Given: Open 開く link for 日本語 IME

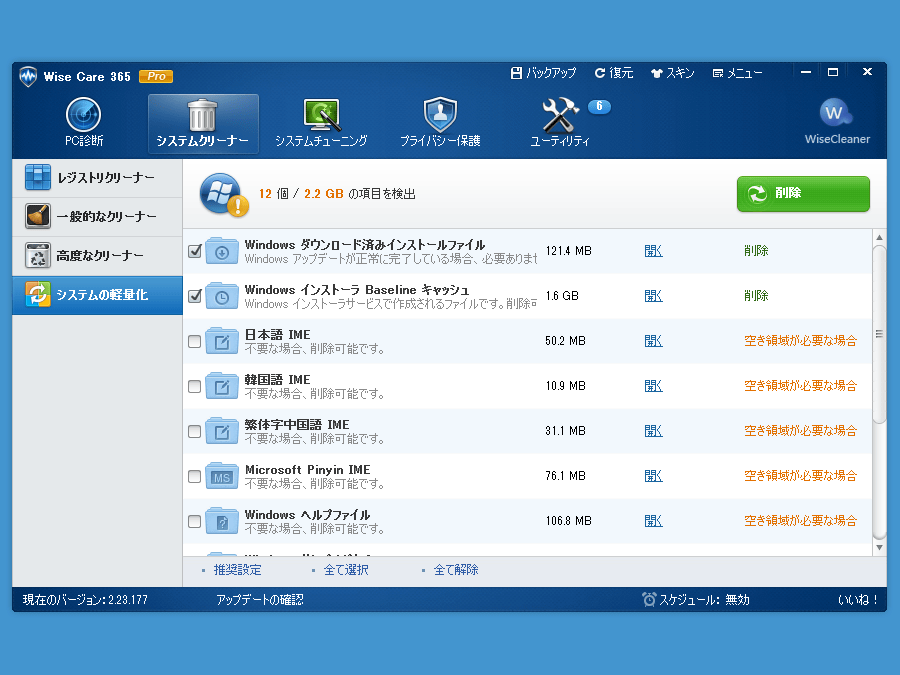Looking at the screenshot, I should 653,341.
